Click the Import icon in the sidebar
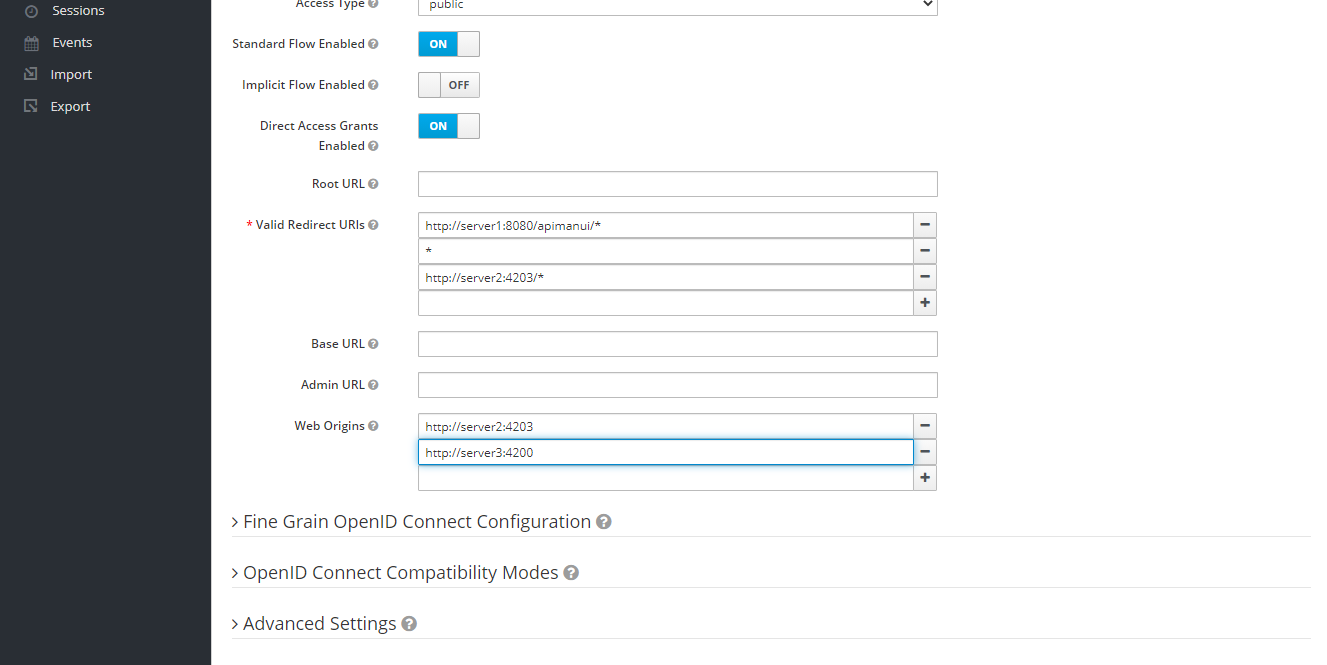The image size is (1327, 665). tap(29, 73)
